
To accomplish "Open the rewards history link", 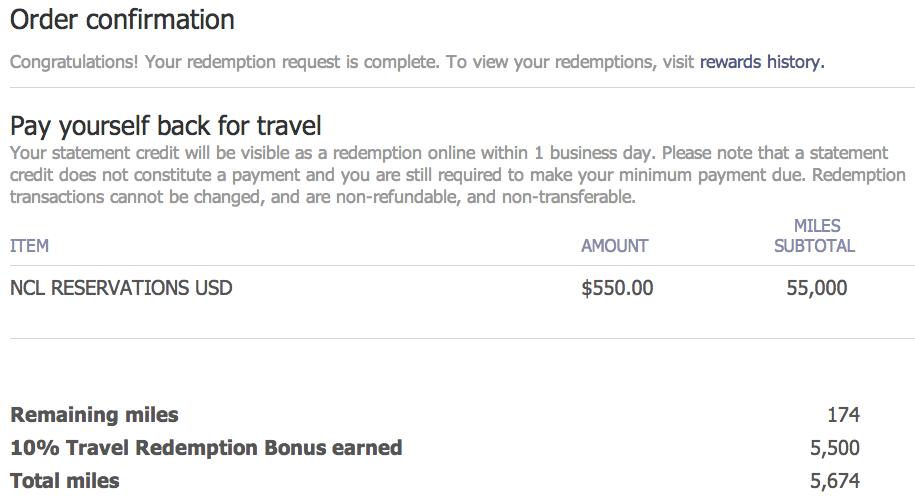I will click(x=761, y=62).
